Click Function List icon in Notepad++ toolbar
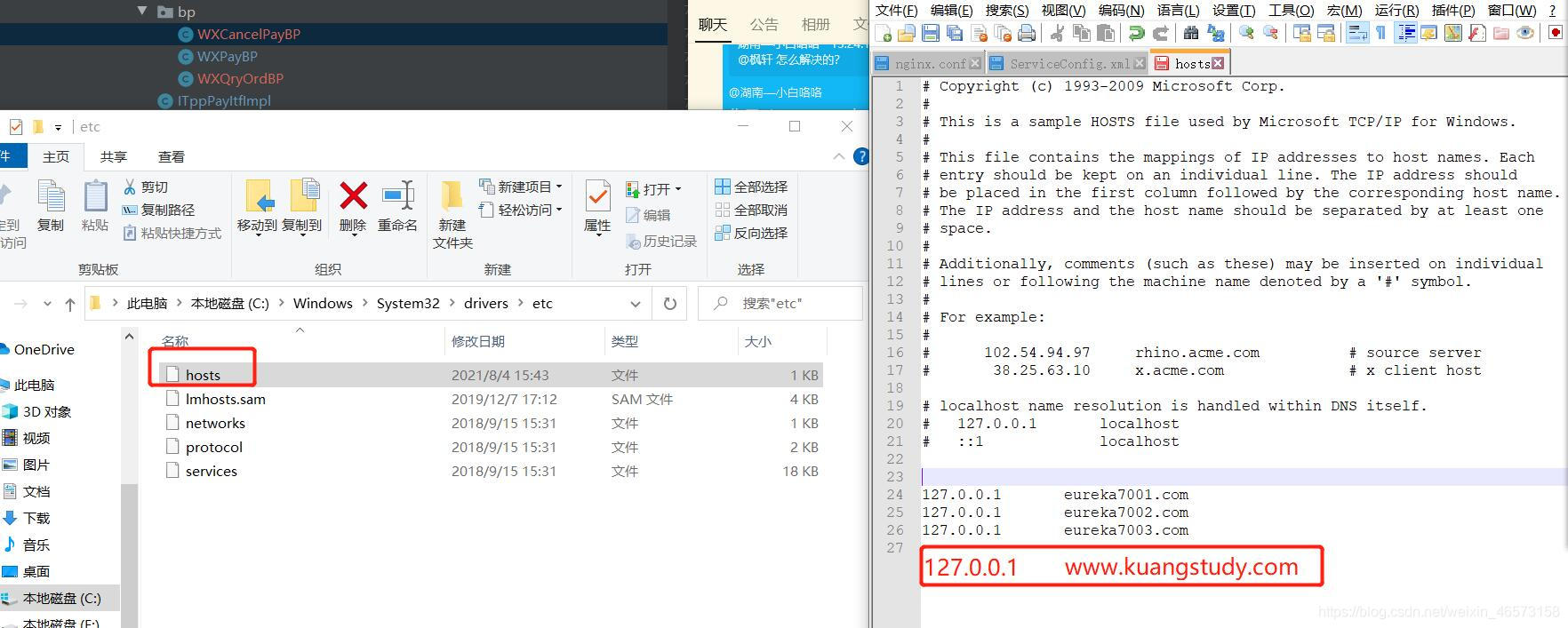The image size is (1568, 628). tap(1476, 34)
